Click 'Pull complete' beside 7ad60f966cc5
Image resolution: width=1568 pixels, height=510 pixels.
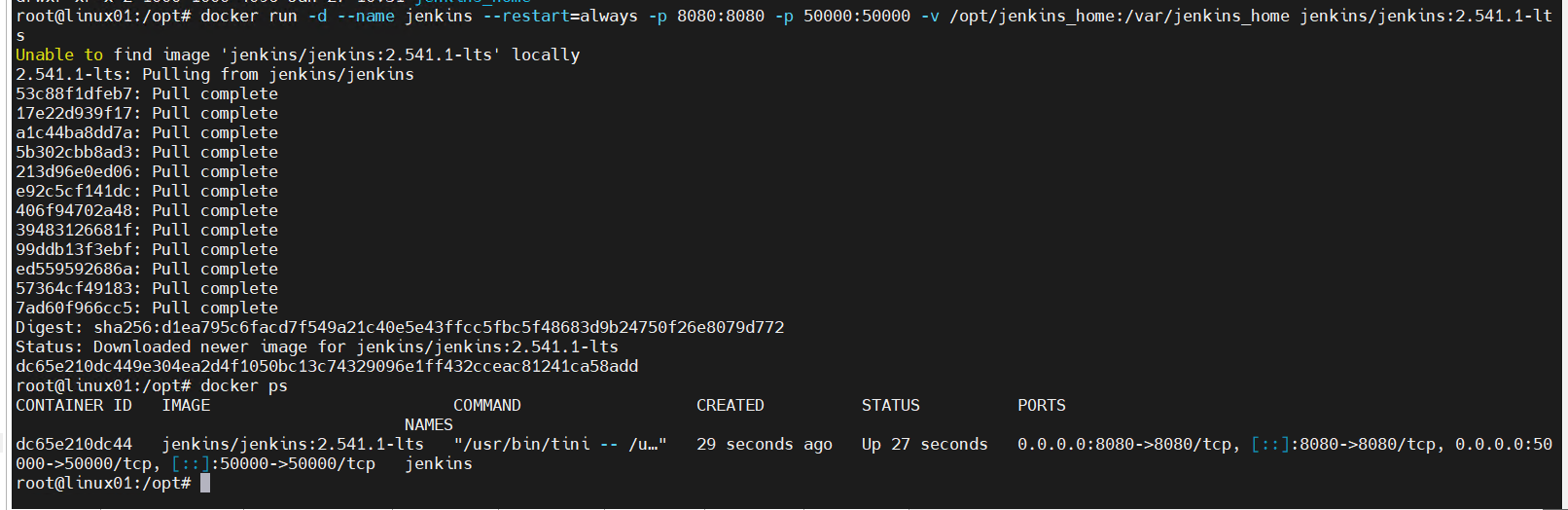point(215,308)
